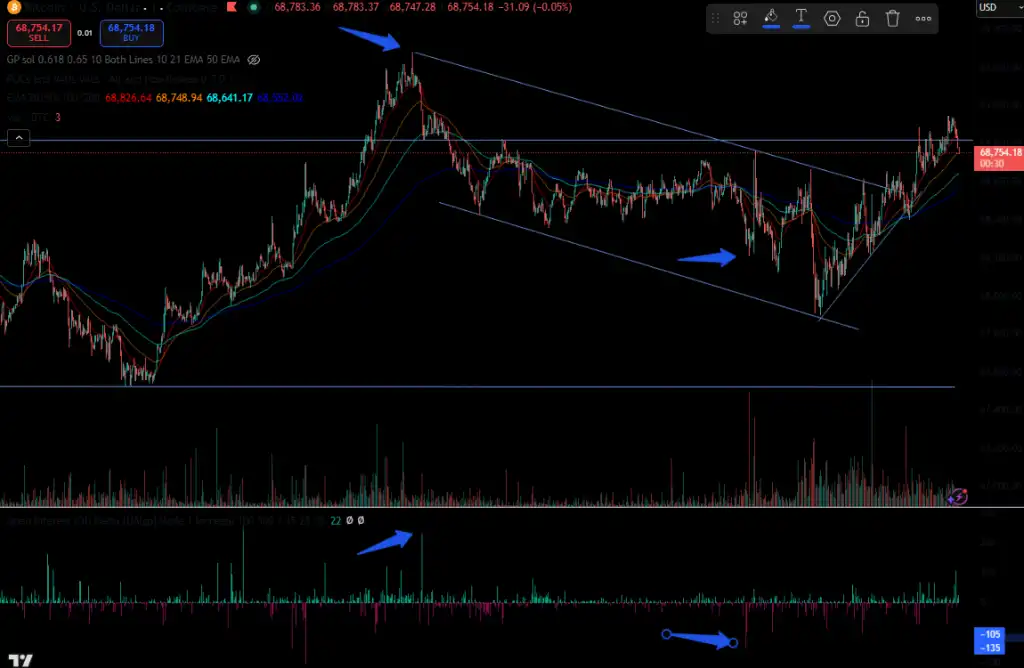Toggle the second slash-circle icon on the delta indicator
Image resolution: width=1024 pixels, height=668 pixels.
coord(361,520)
